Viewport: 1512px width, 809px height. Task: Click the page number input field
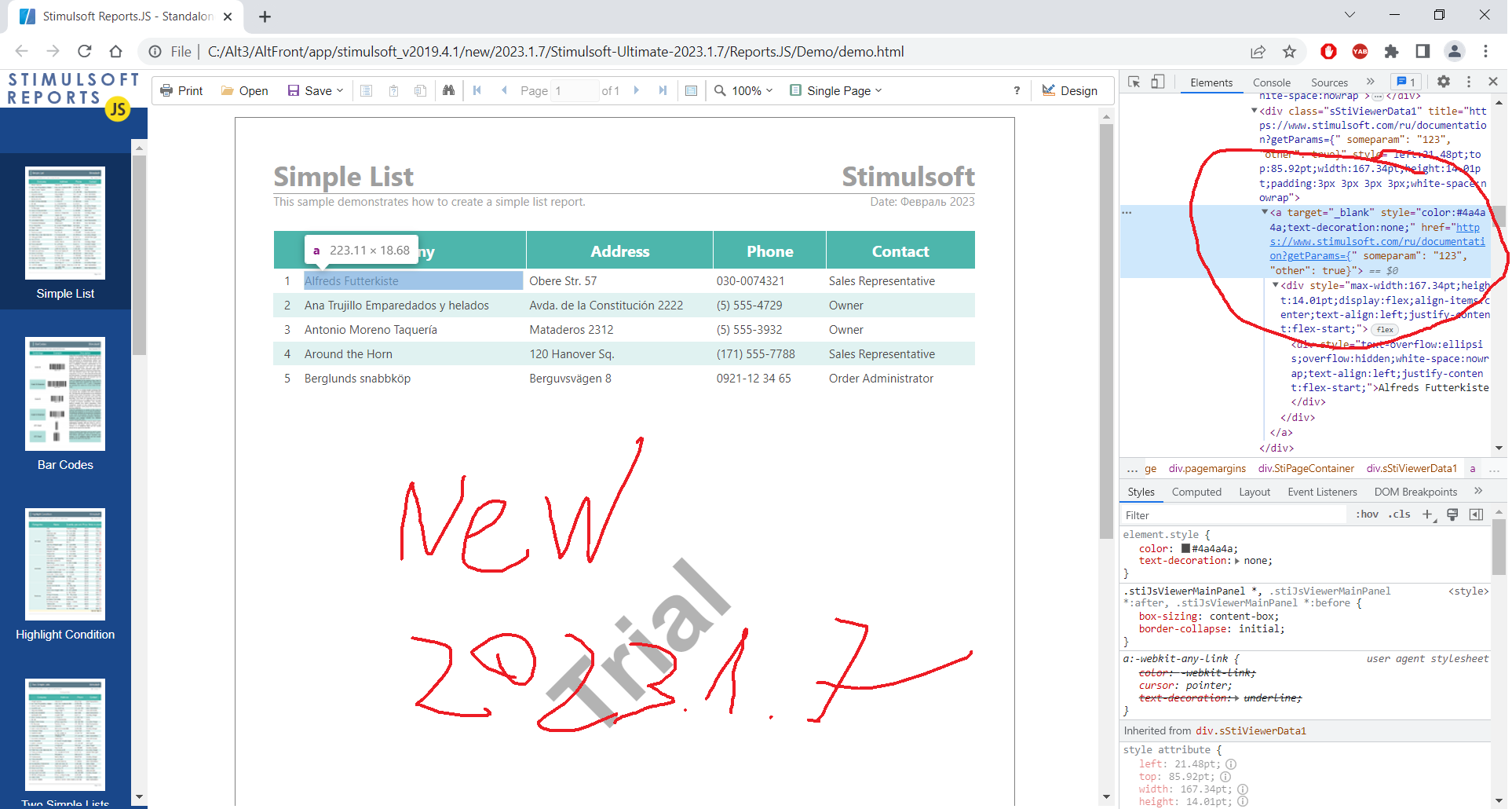tap(575, 91)
